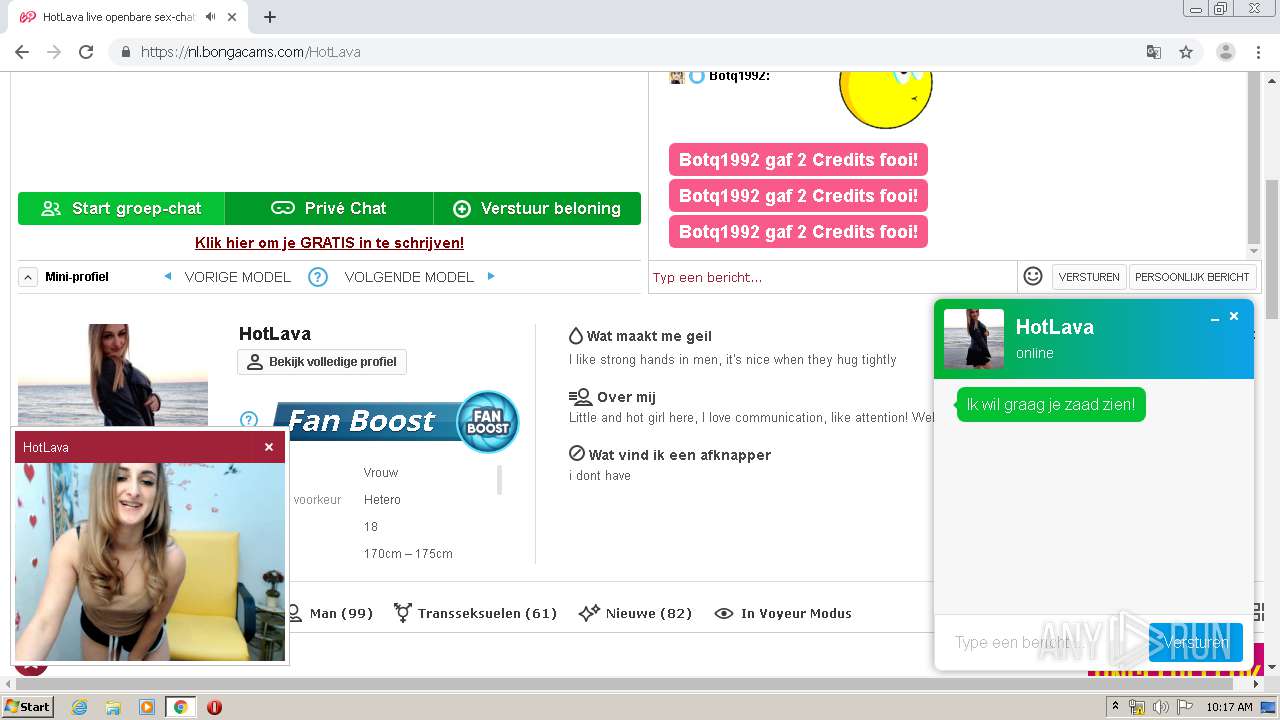Open Privé Chat
1280x720 pixels.
[329, 208]
